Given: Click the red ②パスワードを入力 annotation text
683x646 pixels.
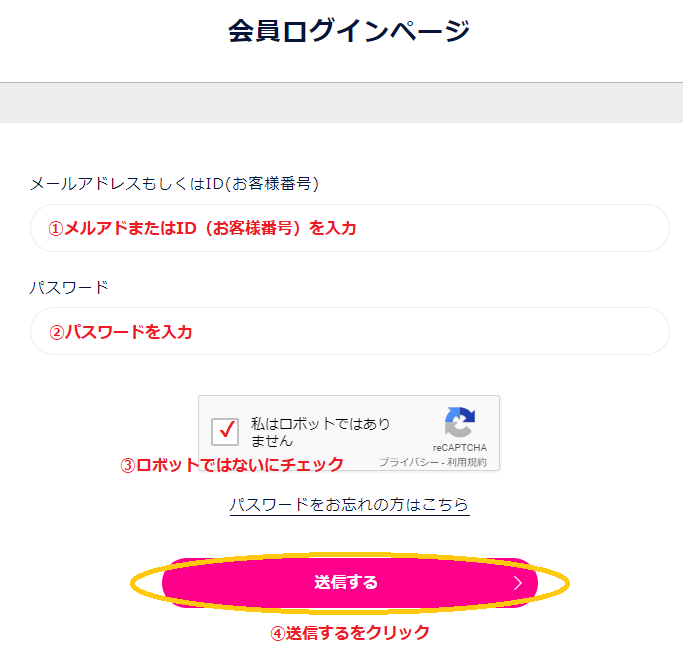Looking at the screenshot, I should point(121,332).
